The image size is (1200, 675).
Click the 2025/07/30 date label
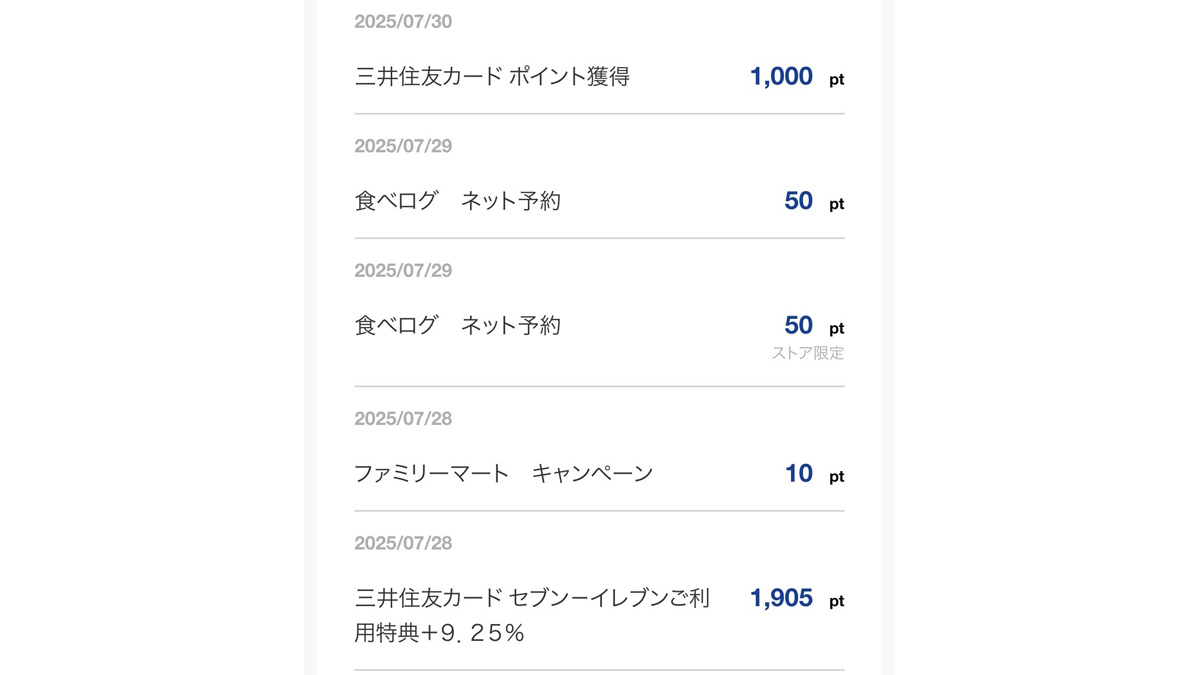(403, 22)
